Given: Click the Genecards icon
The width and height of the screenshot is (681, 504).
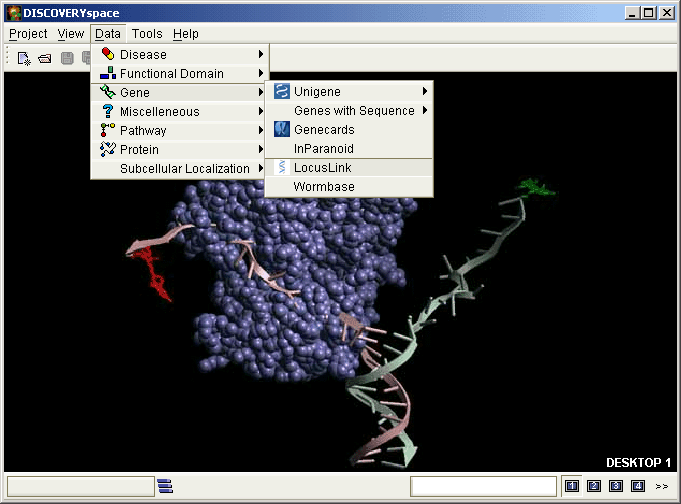Looking at the screenshot, I should [282, 129].
